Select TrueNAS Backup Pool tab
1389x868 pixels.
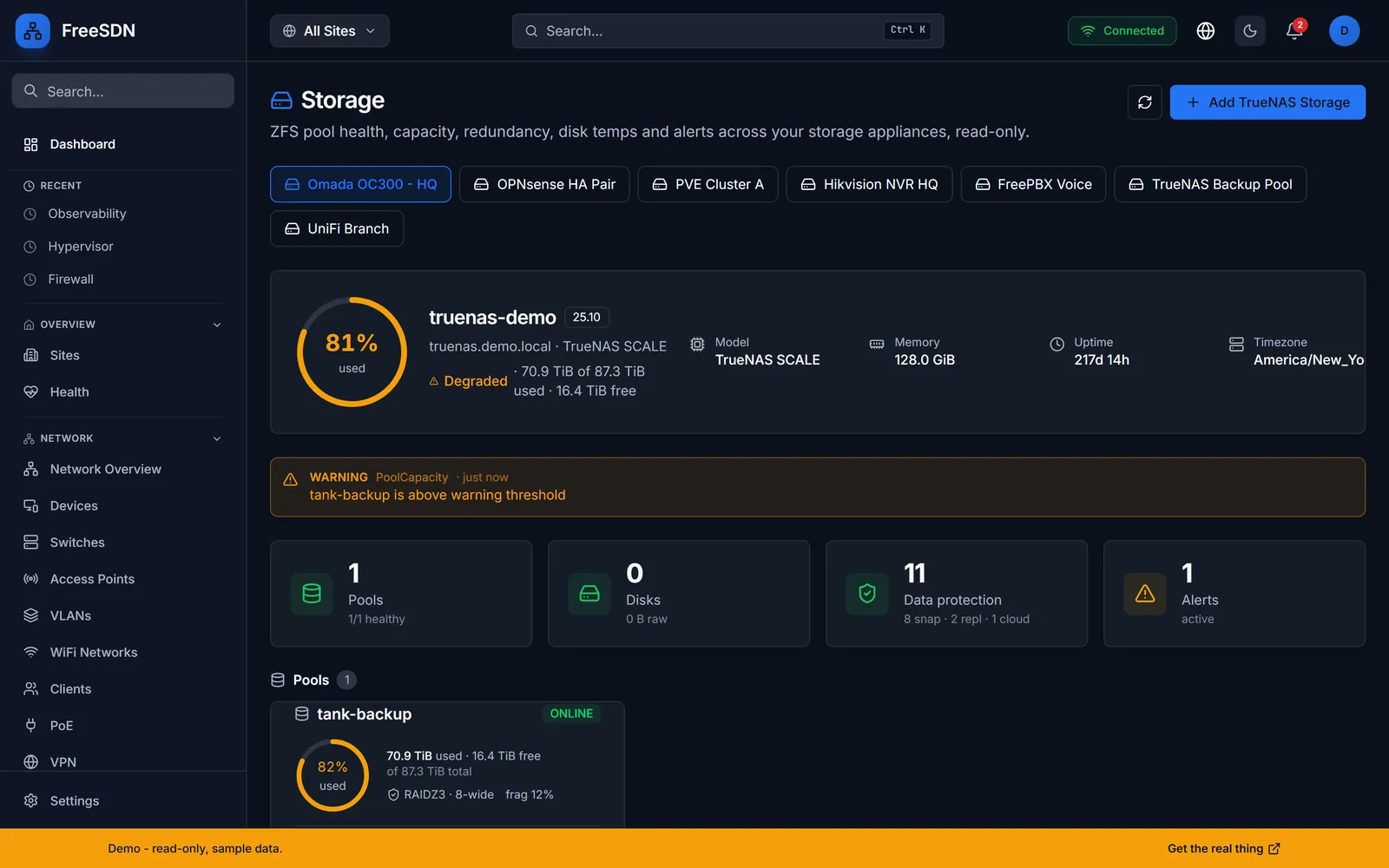tap(1210, 184)
